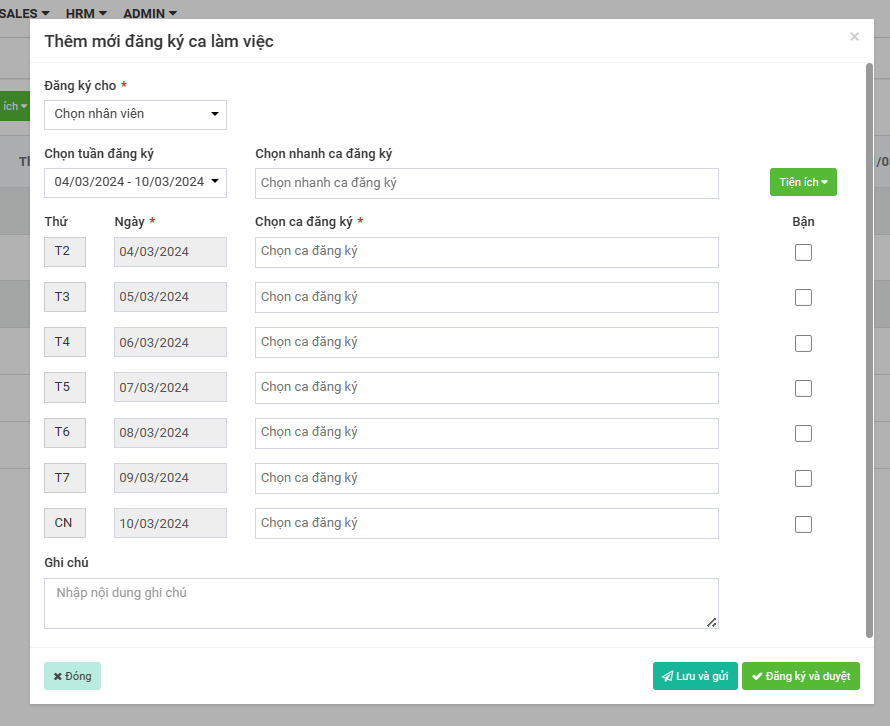The width and height of the screenshot is (890, 726).
Task: Tick the 'Bận' checkbox for T2
Action: point(803,252)
